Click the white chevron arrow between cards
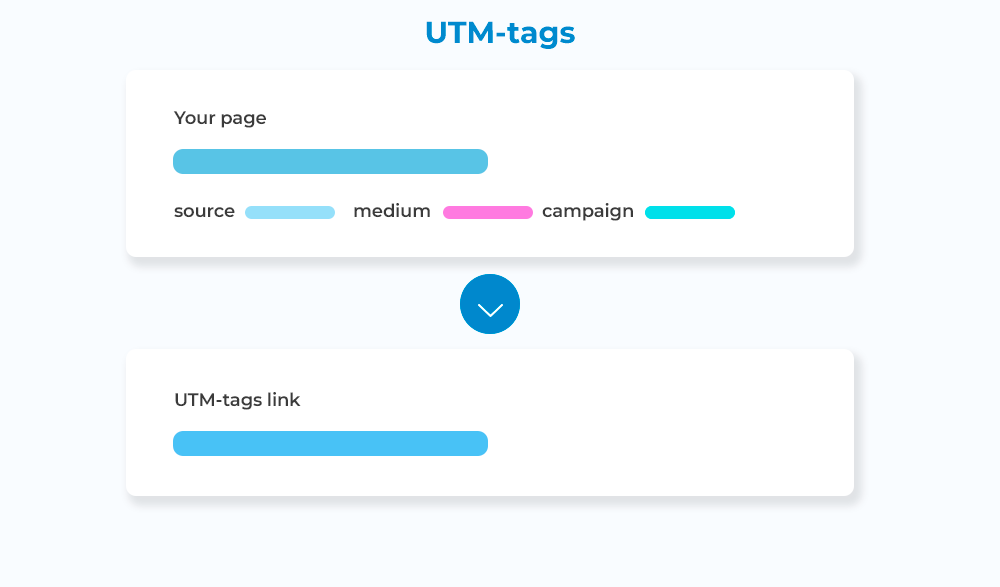 coord(490,310)
